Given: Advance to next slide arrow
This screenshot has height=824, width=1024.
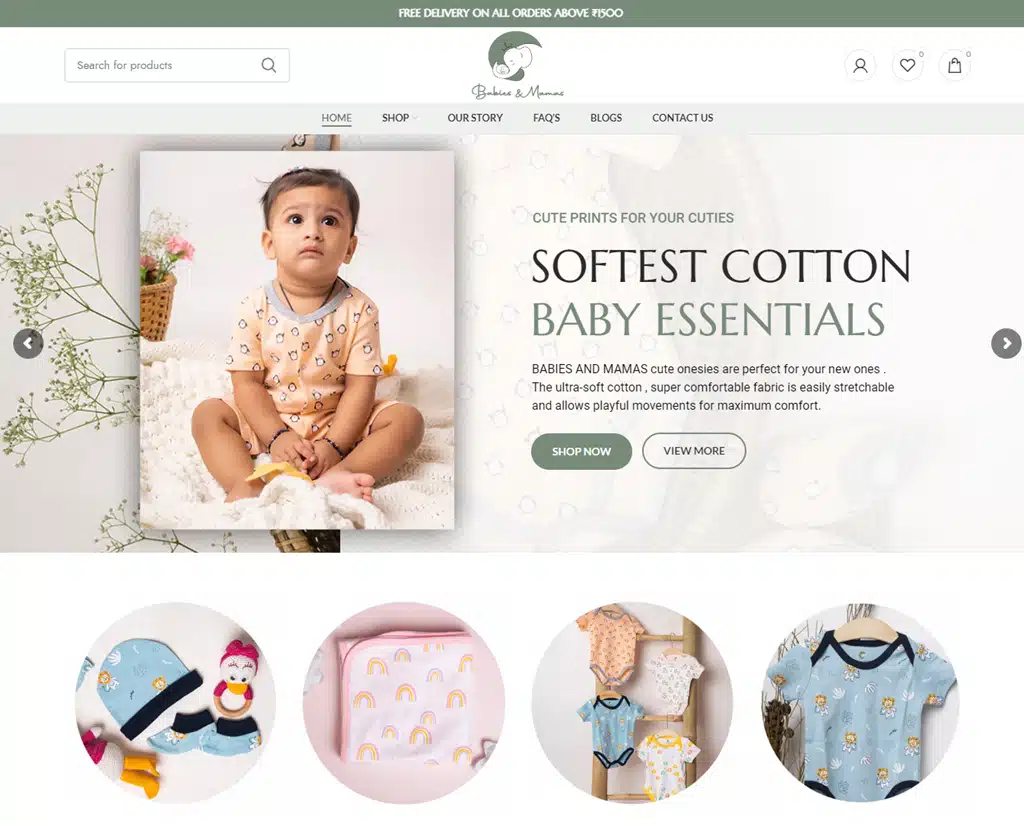Looking at the screenshot, I should click(1006, 343).
